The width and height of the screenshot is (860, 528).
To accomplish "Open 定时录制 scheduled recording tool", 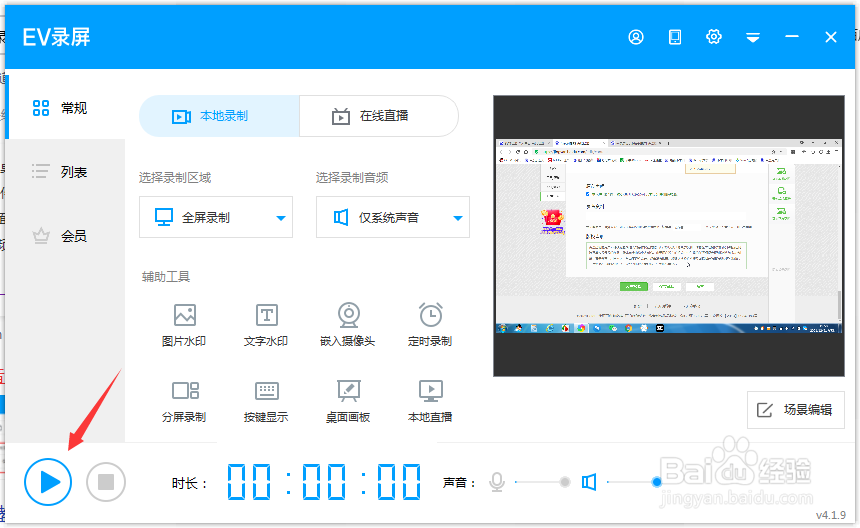I will [x=430, y=325].
